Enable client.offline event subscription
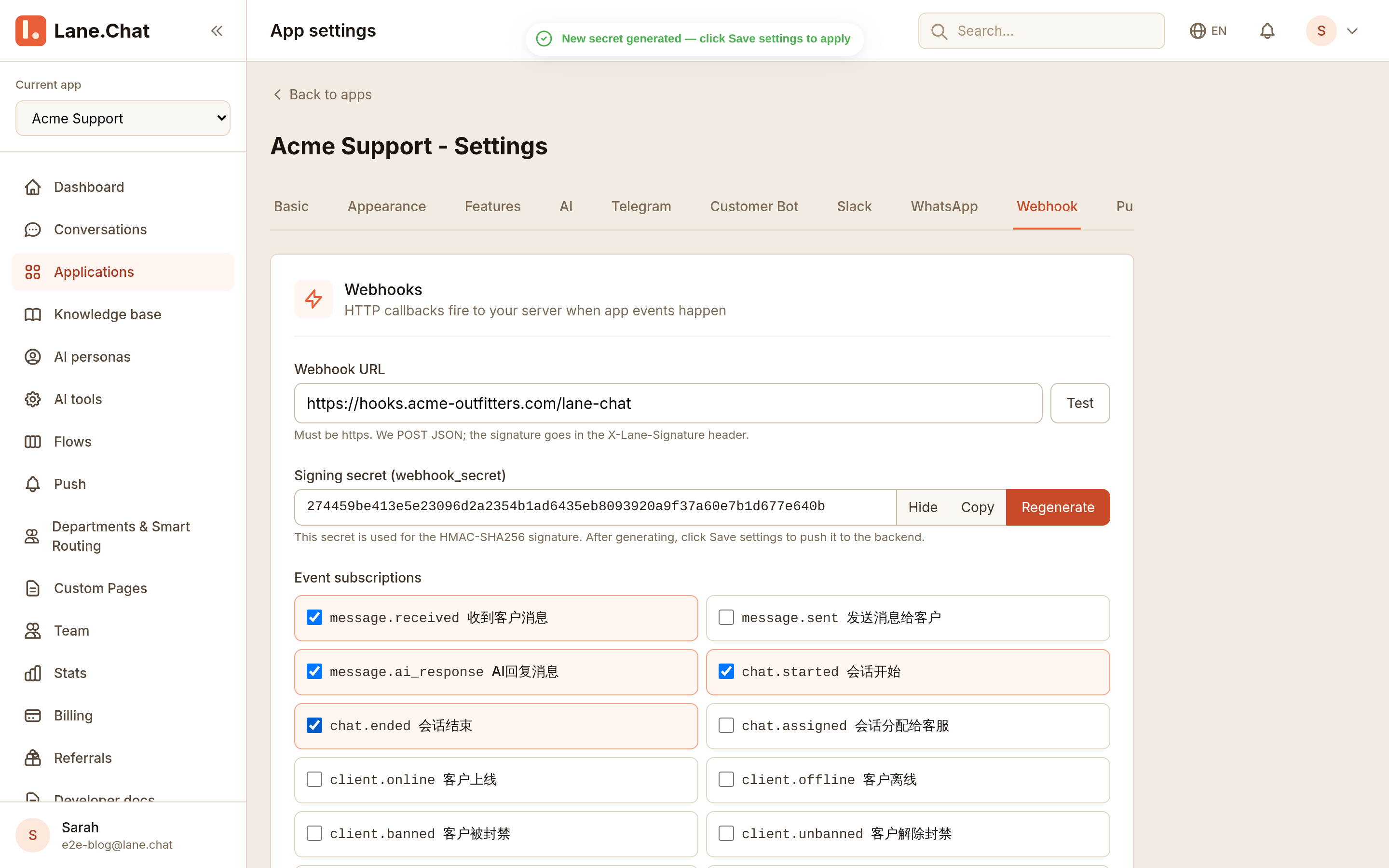This screenshot has width=1389, height=868. pyautogui.click(x=726, y=780)
